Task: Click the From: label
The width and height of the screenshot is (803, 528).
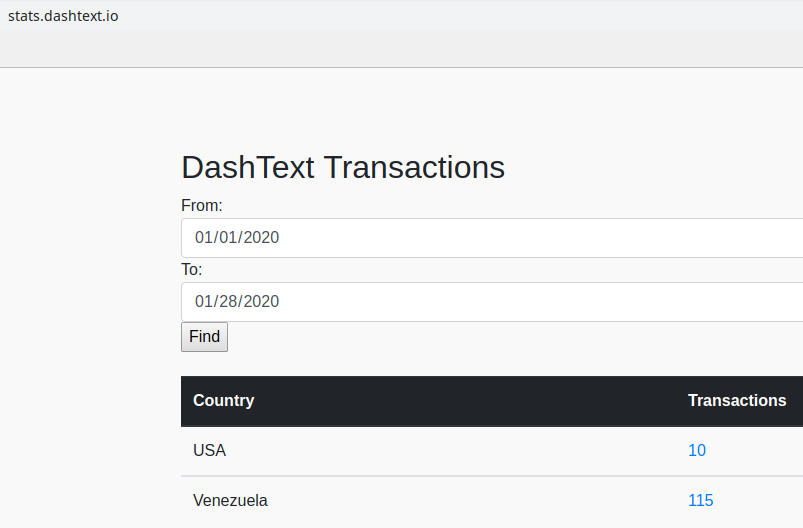Action: (x=202, y=205)
